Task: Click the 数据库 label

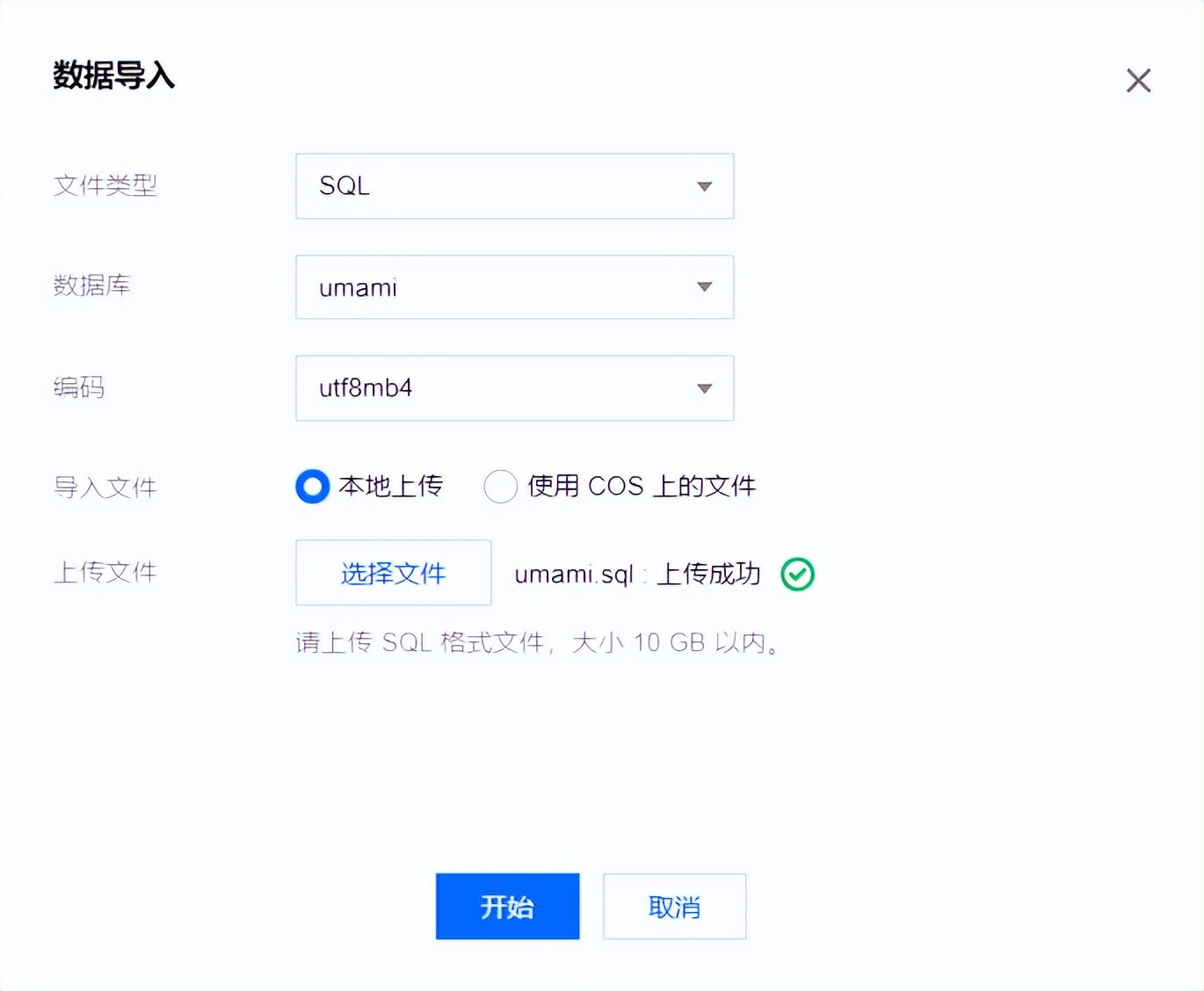Action: 91,286
